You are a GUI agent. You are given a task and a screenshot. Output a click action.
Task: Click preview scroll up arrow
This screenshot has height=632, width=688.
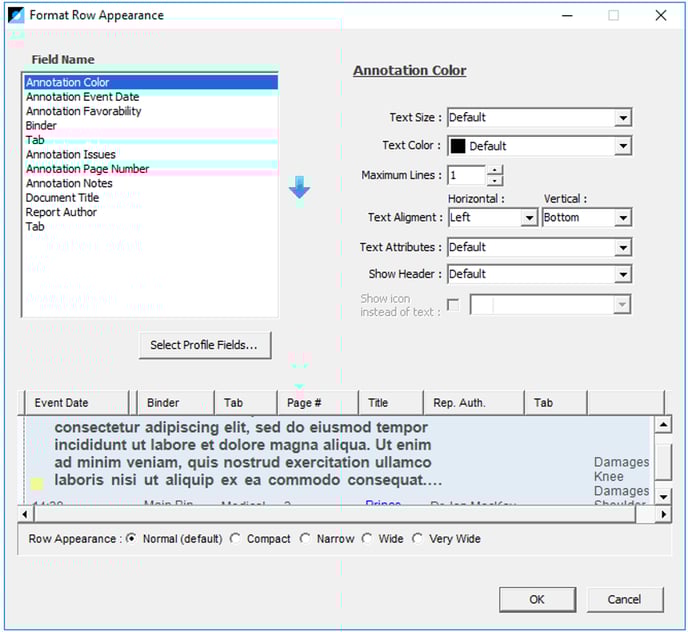pyautogui.click(x=663, y=424)
